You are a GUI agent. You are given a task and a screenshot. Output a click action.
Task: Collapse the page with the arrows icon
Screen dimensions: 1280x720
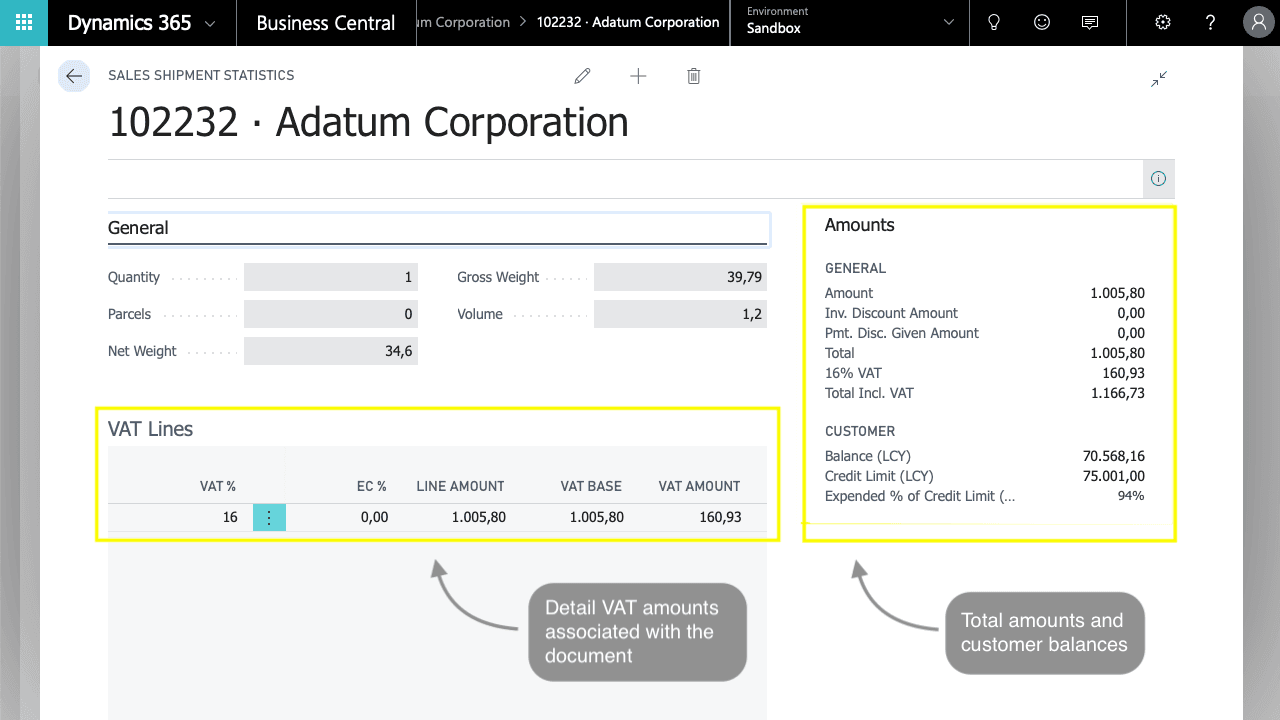click(1159, 79)
